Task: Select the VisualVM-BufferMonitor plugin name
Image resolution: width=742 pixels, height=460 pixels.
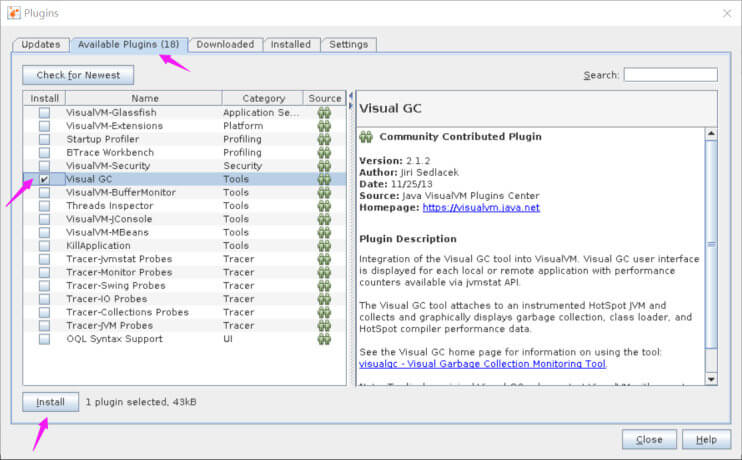Action: click(x=121, y=192)
